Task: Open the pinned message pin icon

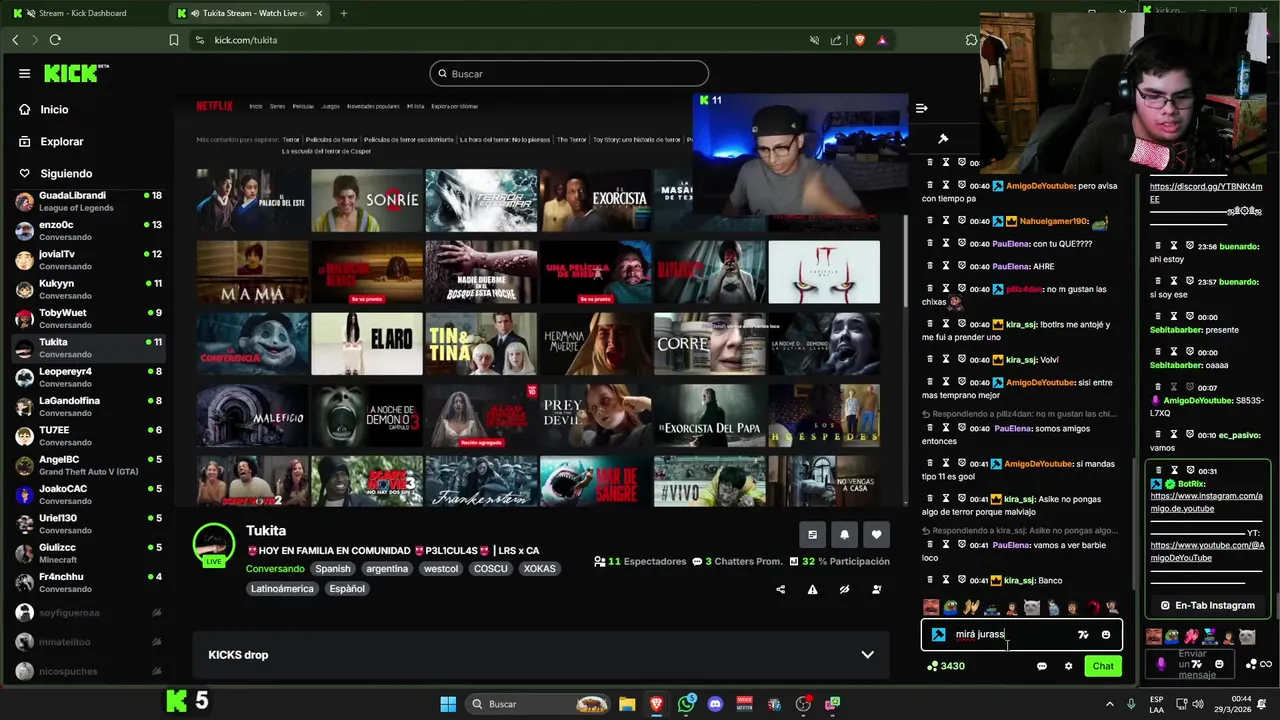Action: [x=942, y=139]
